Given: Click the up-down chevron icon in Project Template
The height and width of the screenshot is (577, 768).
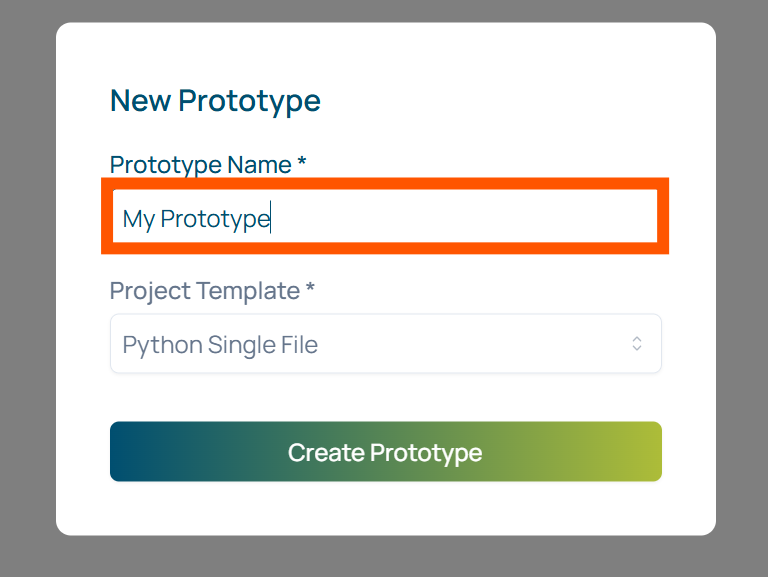Looking at the screenshot, I should (637, 344).
